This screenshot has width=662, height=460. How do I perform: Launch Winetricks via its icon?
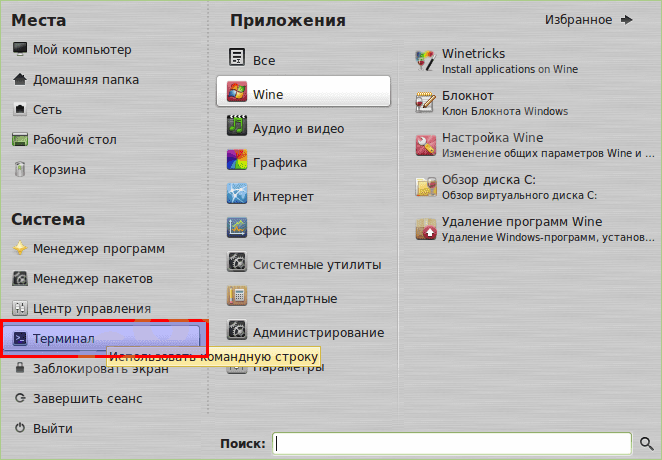pyautogui.click(x=425, y=61)
